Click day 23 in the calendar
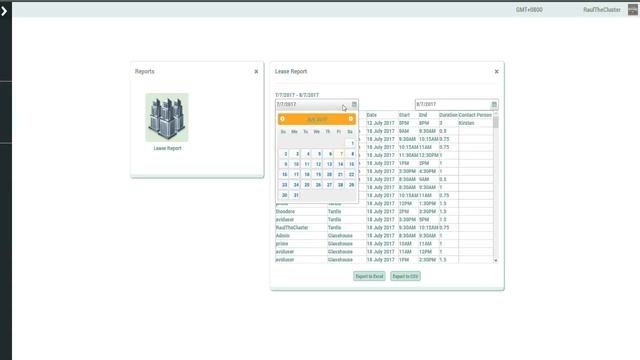This screenshot has height=360, width=640. [x=284, y=185]
